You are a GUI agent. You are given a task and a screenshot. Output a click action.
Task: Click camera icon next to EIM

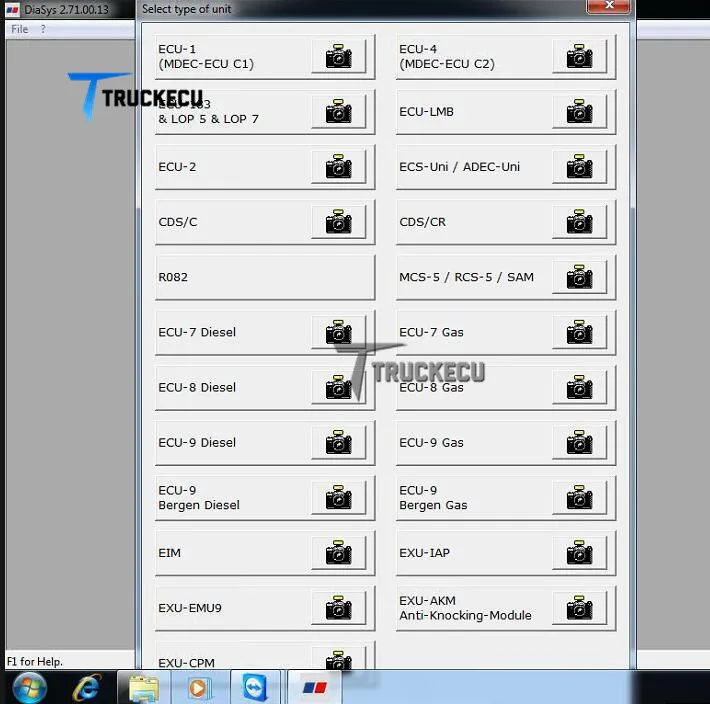click(x=338, y=553)
